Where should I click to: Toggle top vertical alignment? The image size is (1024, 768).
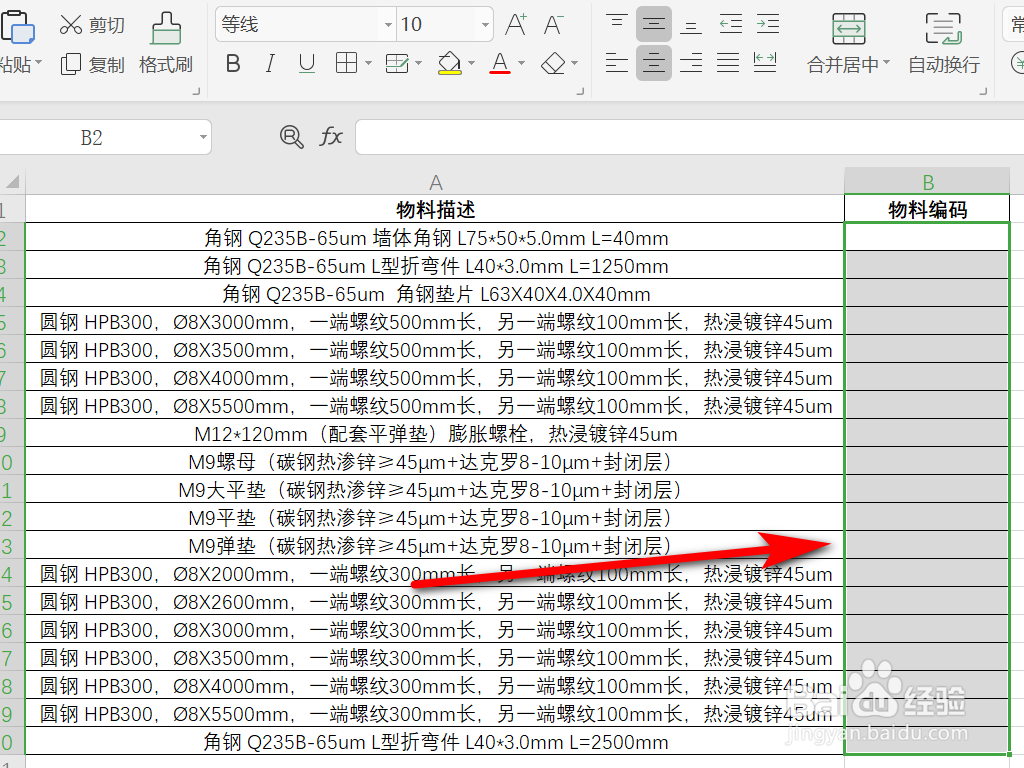coord(615,22)
